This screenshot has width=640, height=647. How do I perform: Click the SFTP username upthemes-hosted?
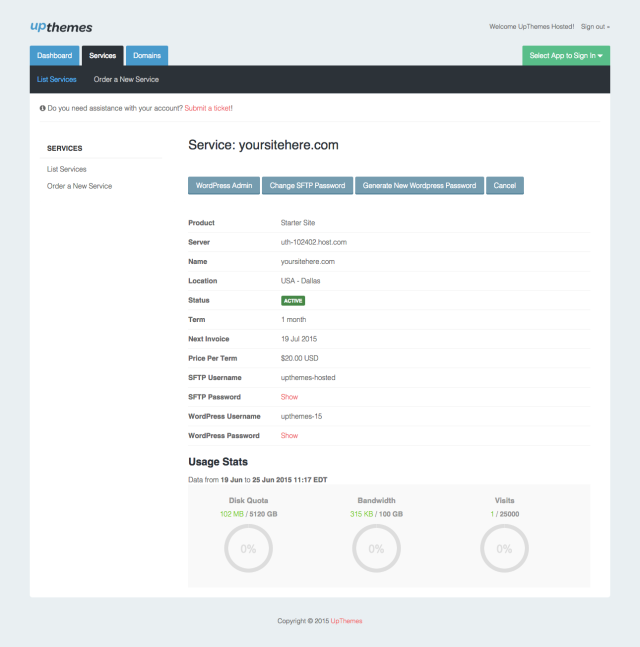308,378
